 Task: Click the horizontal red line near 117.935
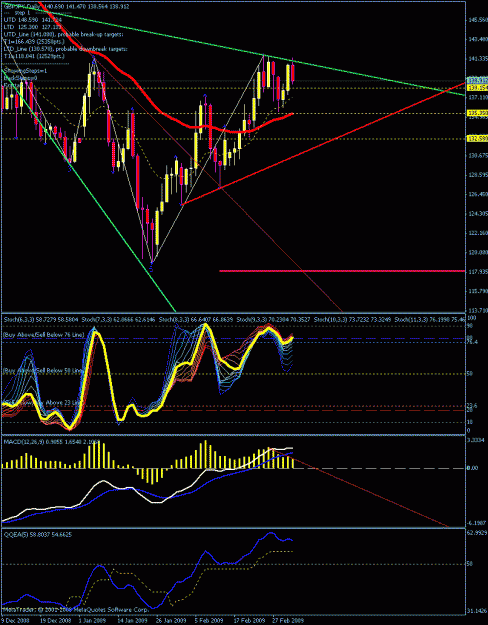(342, 271)
